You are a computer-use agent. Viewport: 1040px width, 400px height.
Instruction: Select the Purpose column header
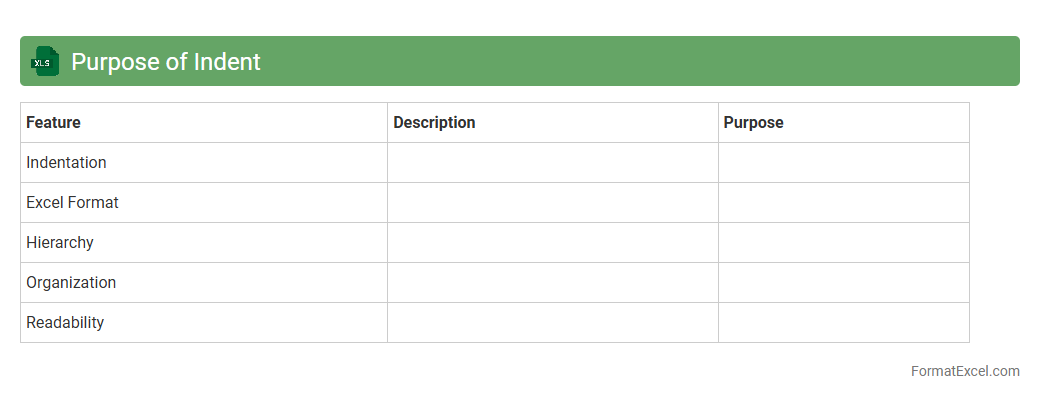[753, 122]
